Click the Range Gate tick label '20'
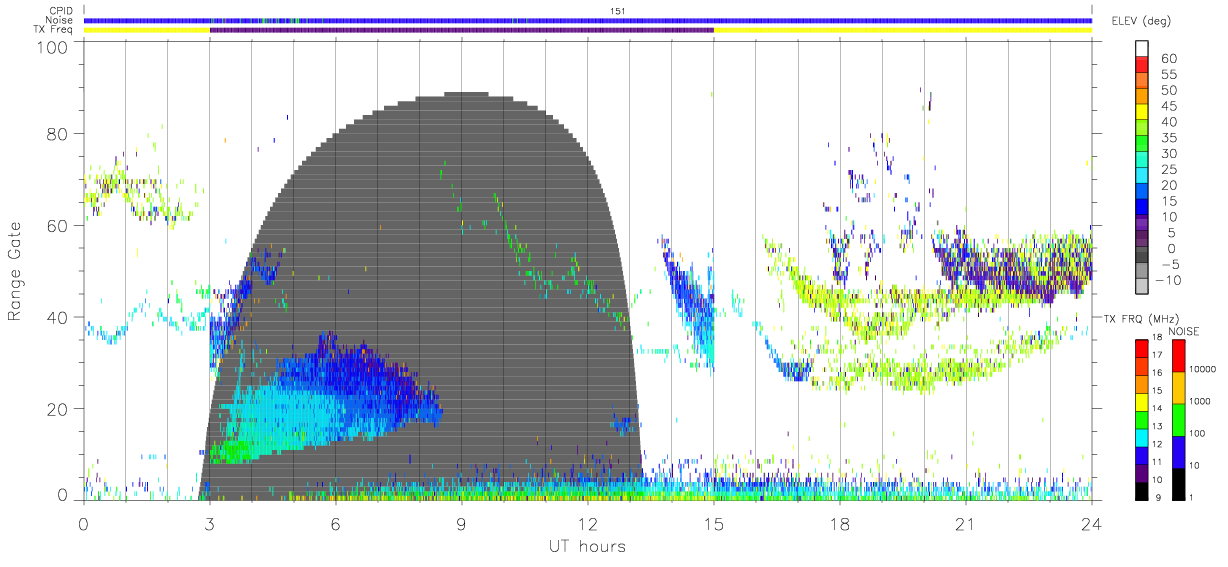The image size is (1228, 567). coord(57,408)
